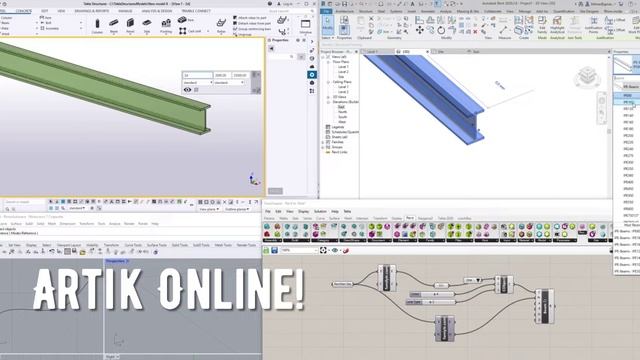Click Highlight Analytical in Revit ribbon
Image resolution: width=640 pixels, height=360 pixels.
(557, 25)
